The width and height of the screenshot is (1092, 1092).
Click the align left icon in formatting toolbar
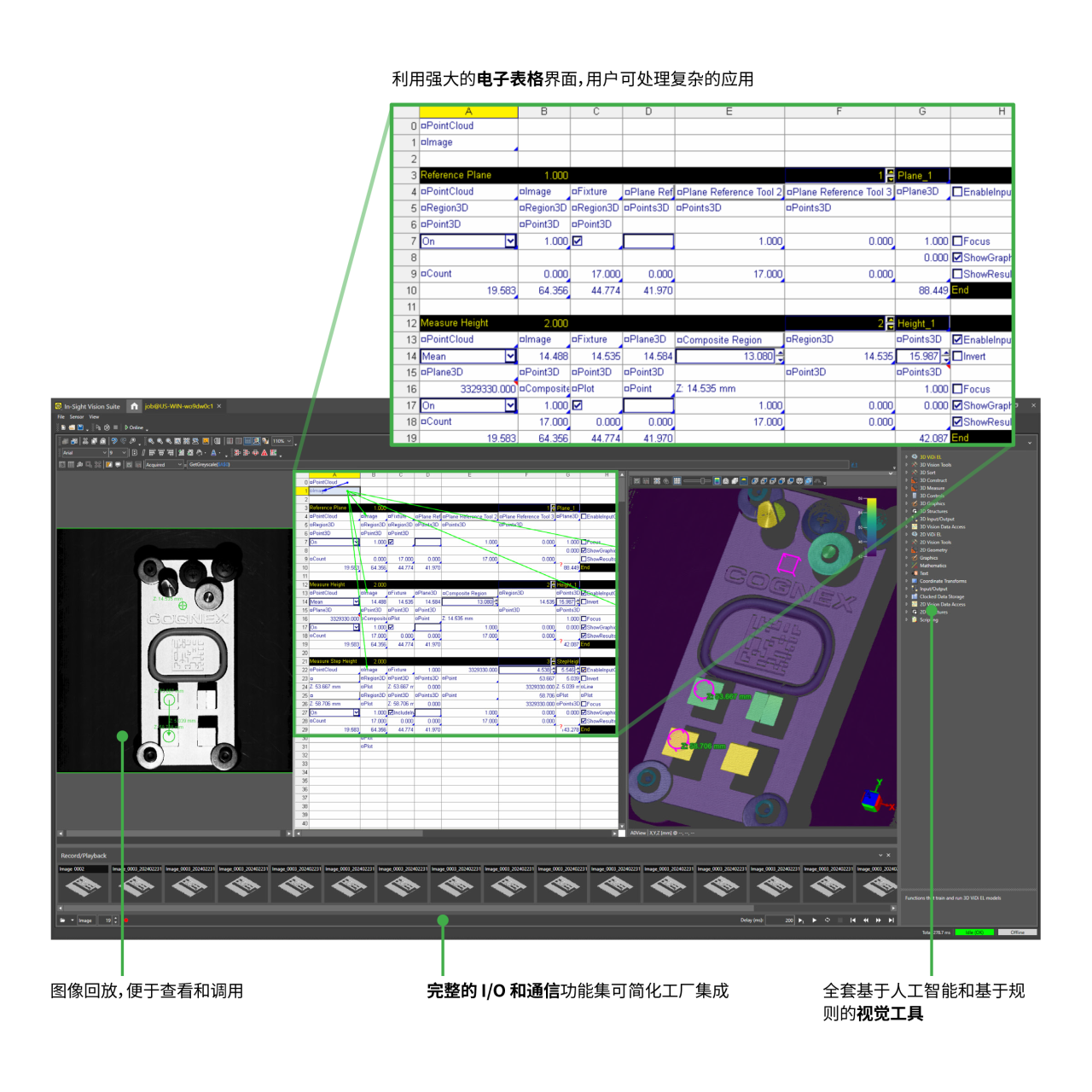pos(153,453)
